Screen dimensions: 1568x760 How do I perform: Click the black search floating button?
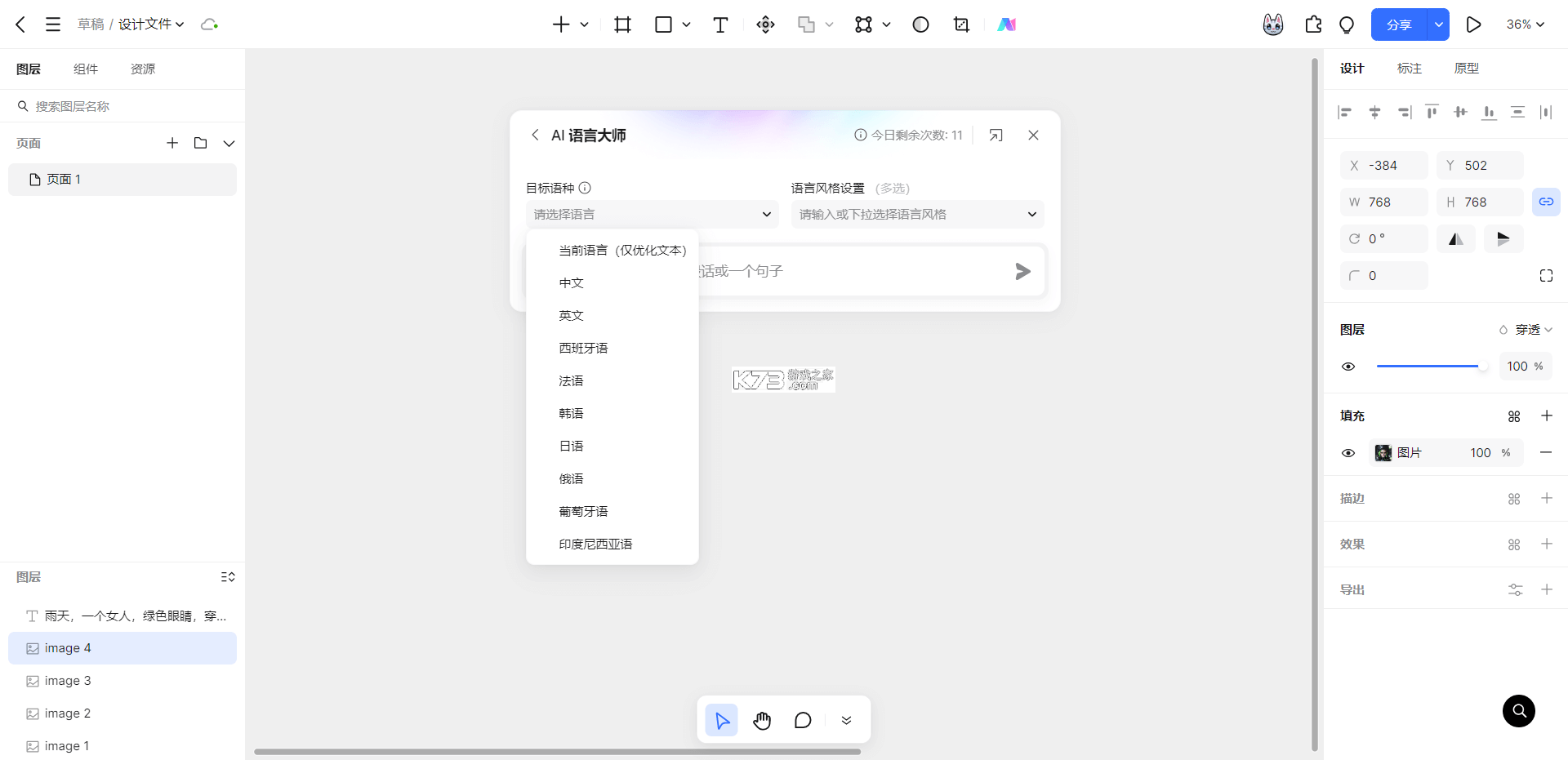point(1519,711)
